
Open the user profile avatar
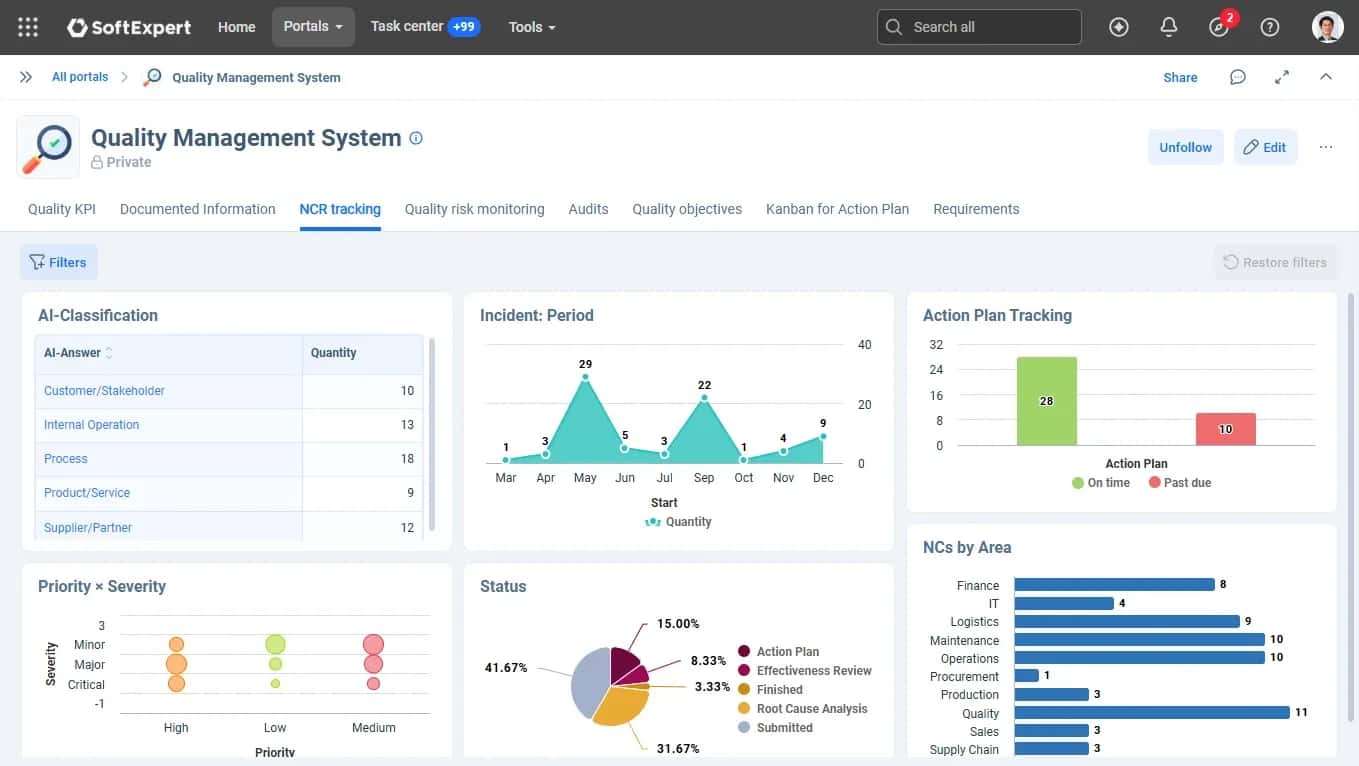pos(1327,27)
